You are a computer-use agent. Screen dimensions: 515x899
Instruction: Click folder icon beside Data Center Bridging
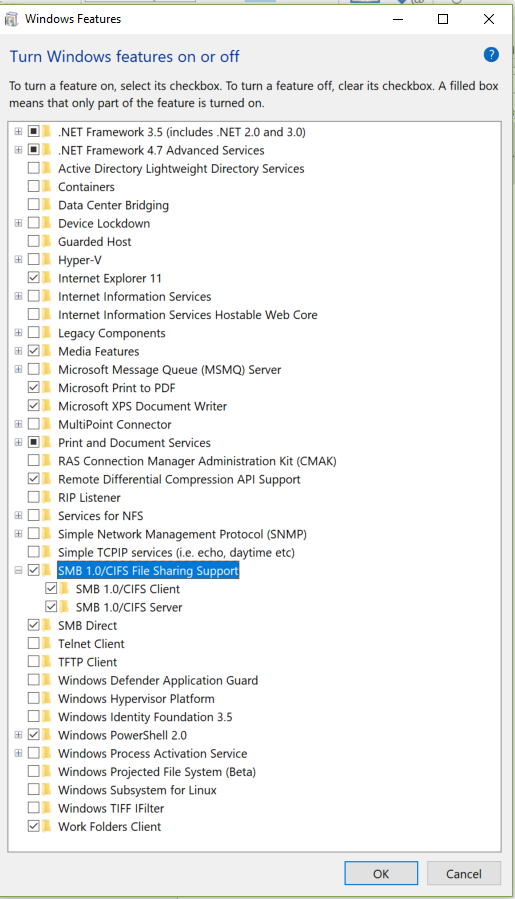tap(46, 205)
